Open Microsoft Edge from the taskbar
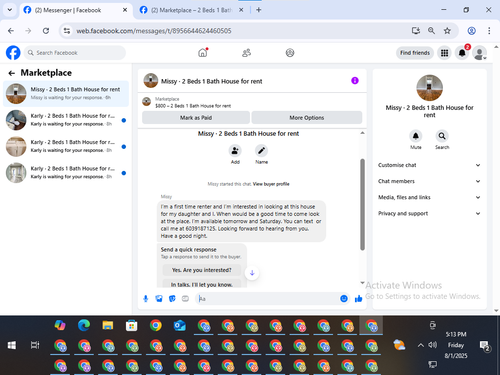The width and height of the screenshot is (500, 375). [x=84, y=325]
